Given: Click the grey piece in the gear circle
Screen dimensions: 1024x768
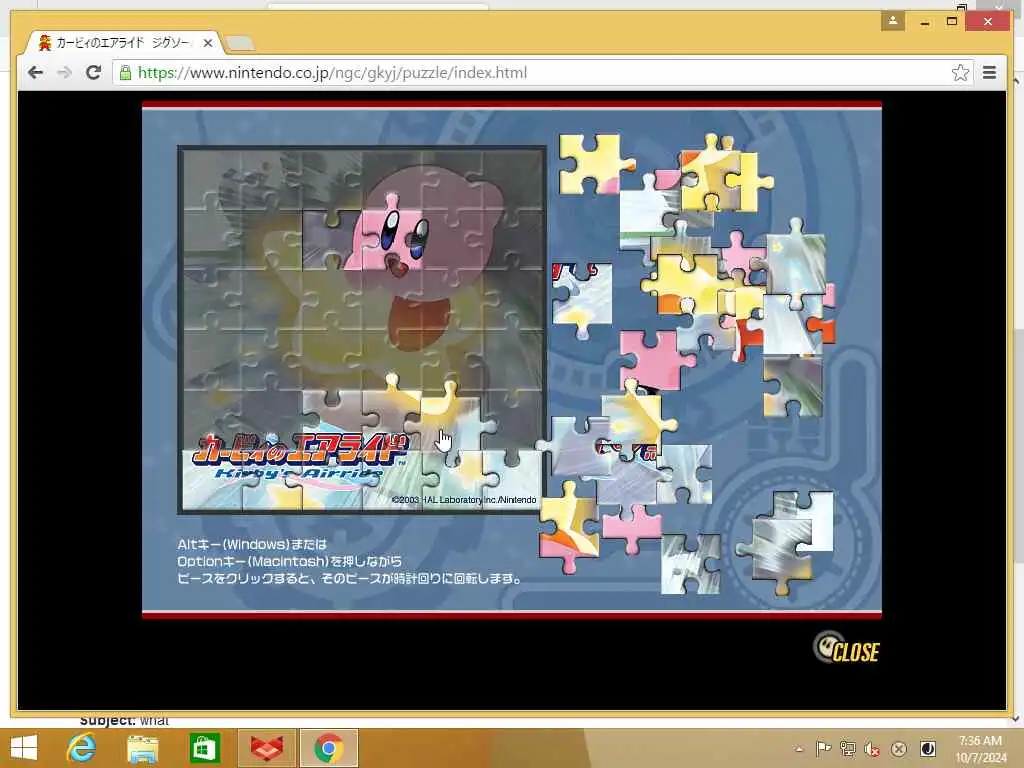Looking at the screenshot, I should (780, 551).
